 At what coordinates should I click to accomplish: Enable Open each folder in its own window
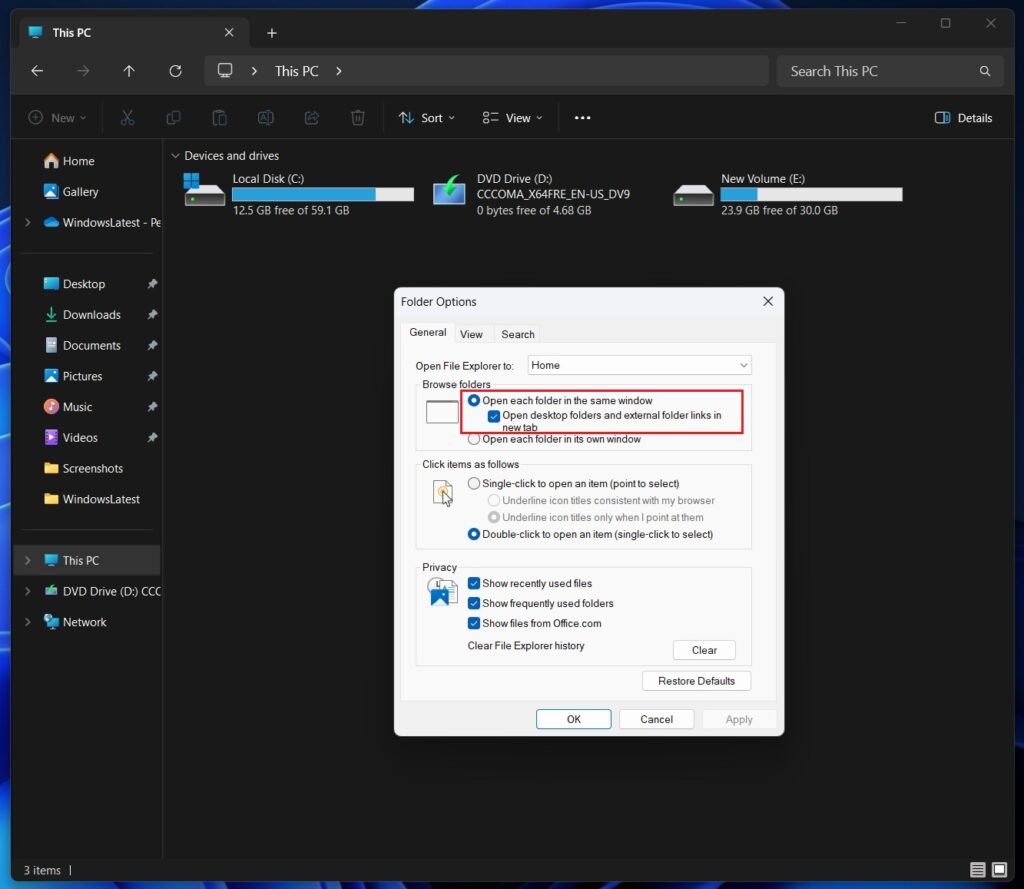[474, 438]
